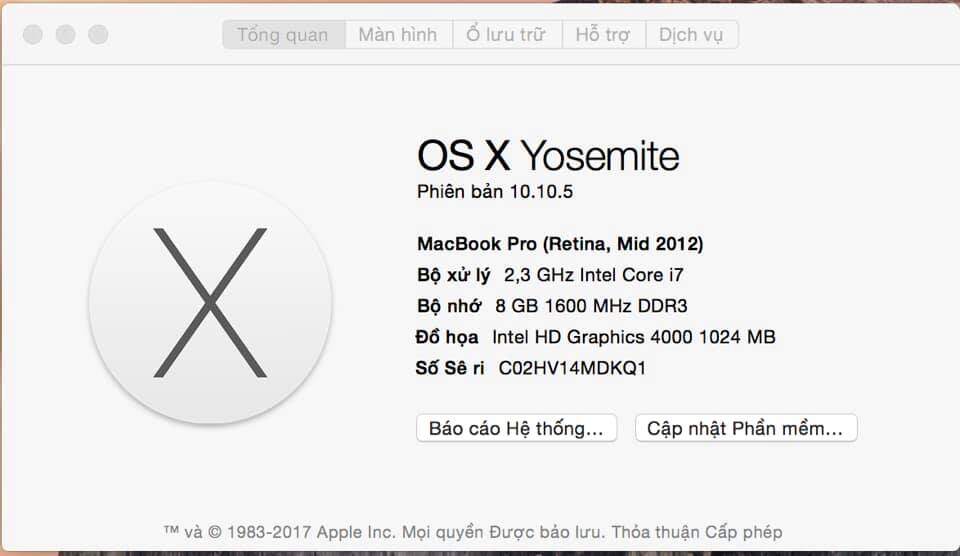Open the Màn hình tab
Screen dimensions: 960x556
pyautogui.click(x=398, y=35)
